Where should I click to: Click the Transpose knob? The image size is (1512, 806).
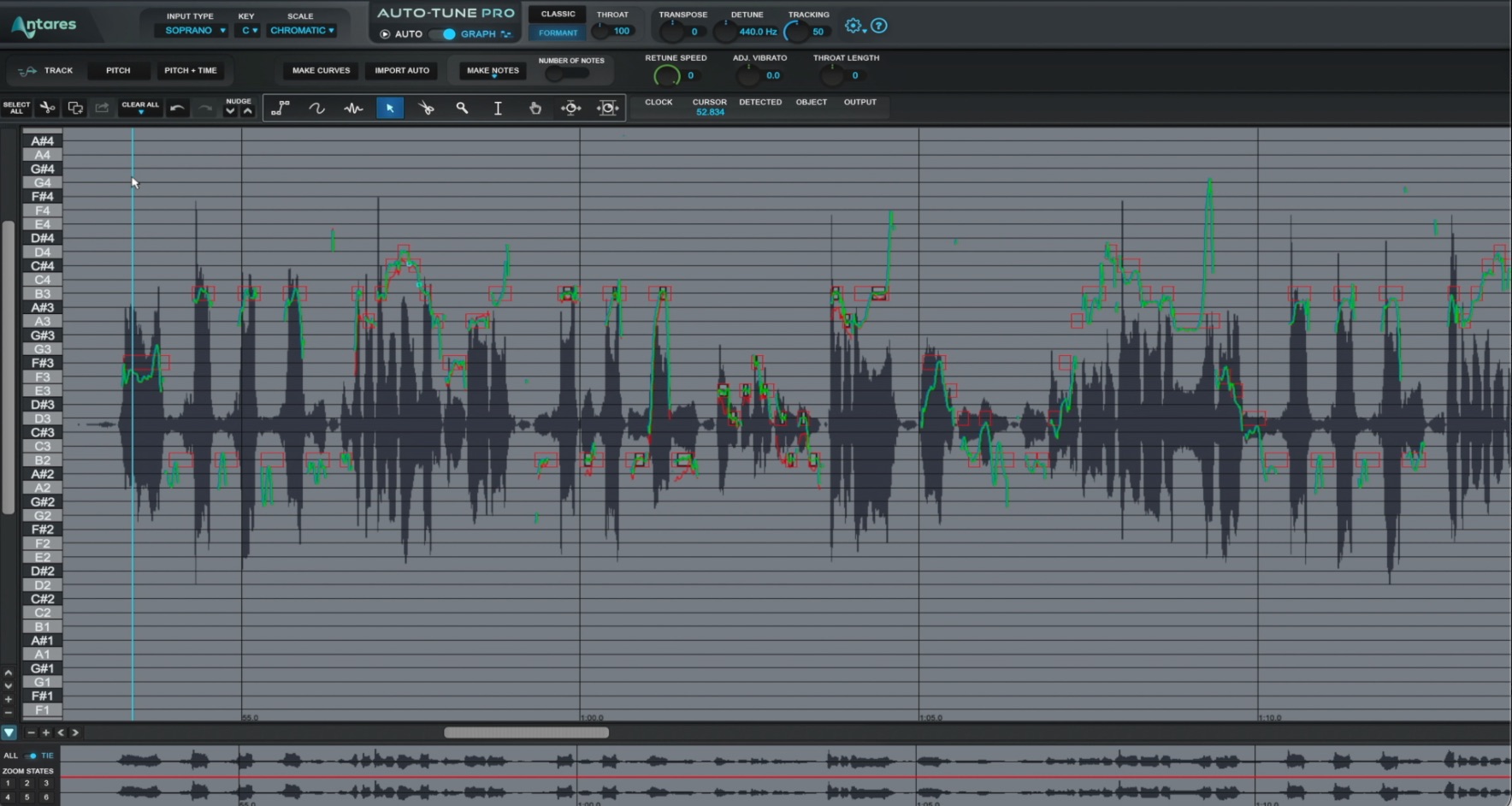672,33
